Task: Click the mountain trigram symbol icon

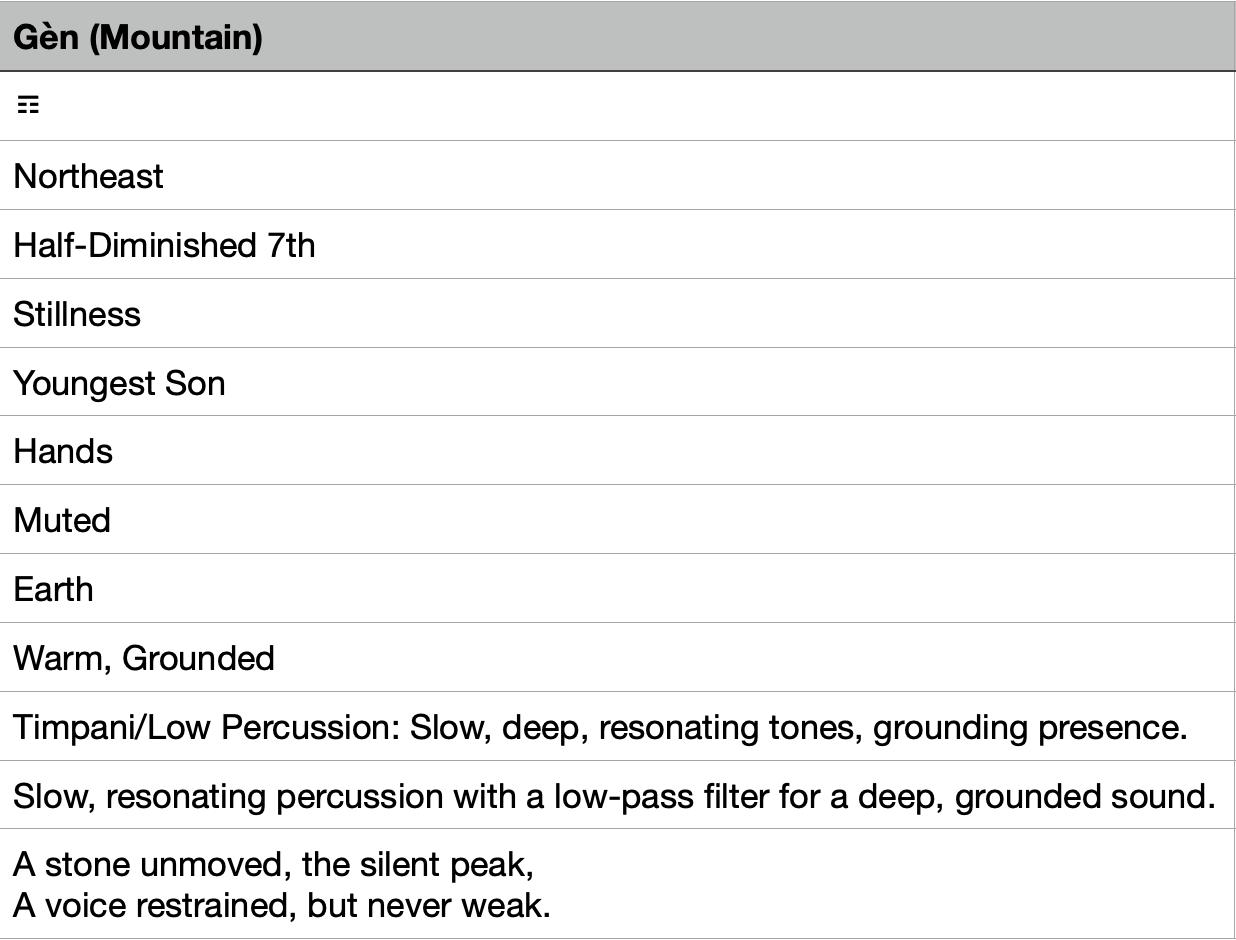Action: (28, 105)
